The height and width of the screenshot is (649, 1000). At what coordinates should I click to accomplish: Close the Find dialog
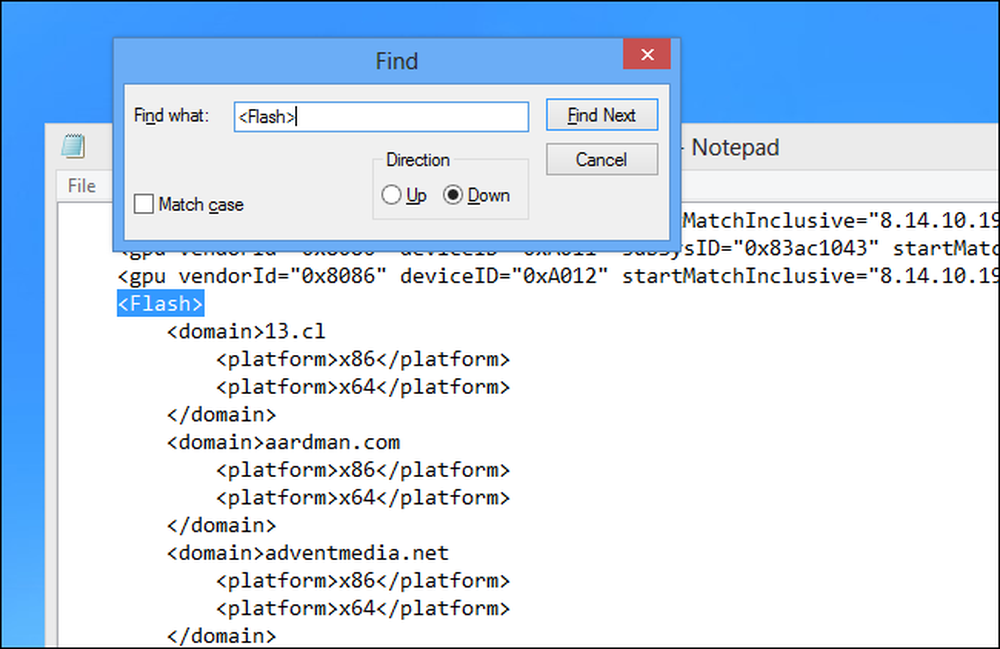point(647,55)
